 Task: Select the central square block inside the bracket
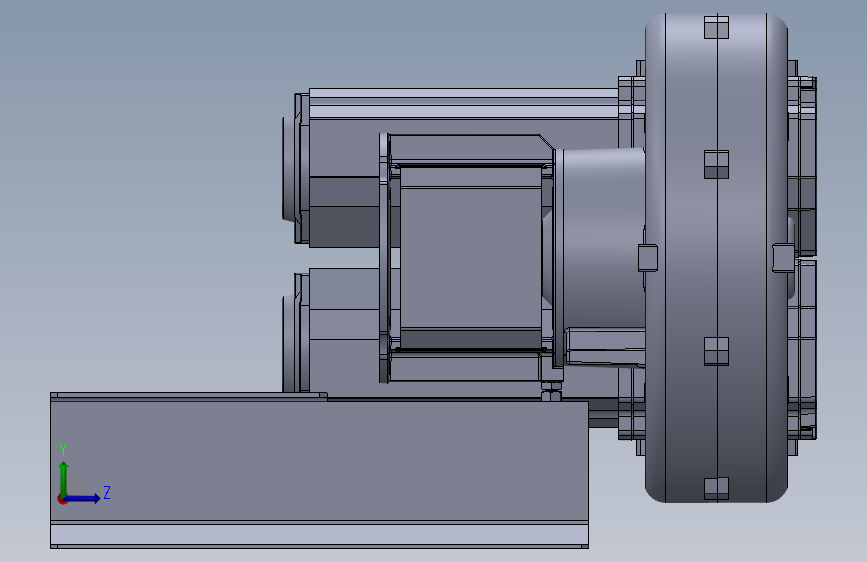click(x=471, y=257)
